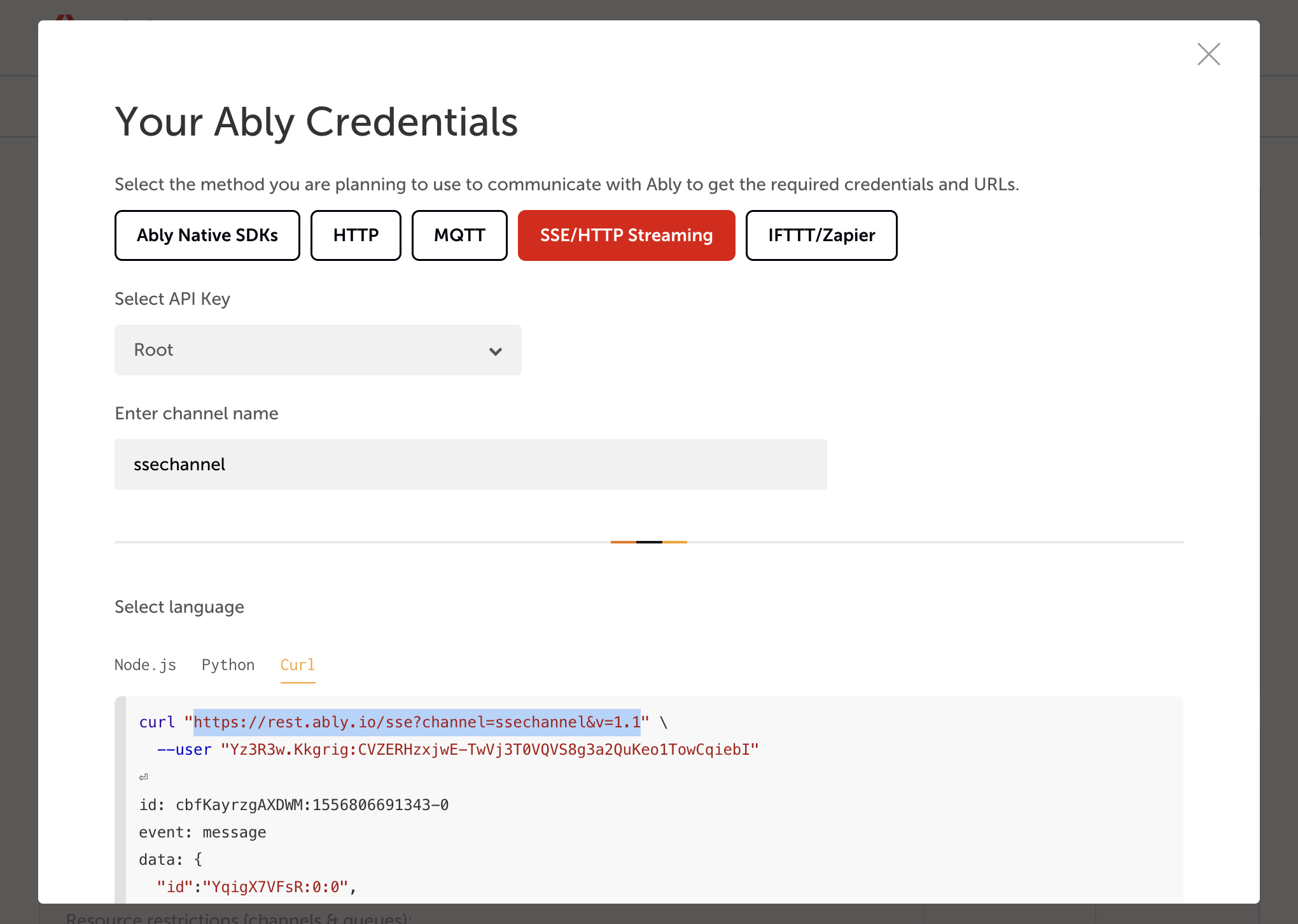Viewport: 1298px width, 924px height.
Task: Click the id cbfKayrzgAXDWM output line
Action: click(294, 805)
